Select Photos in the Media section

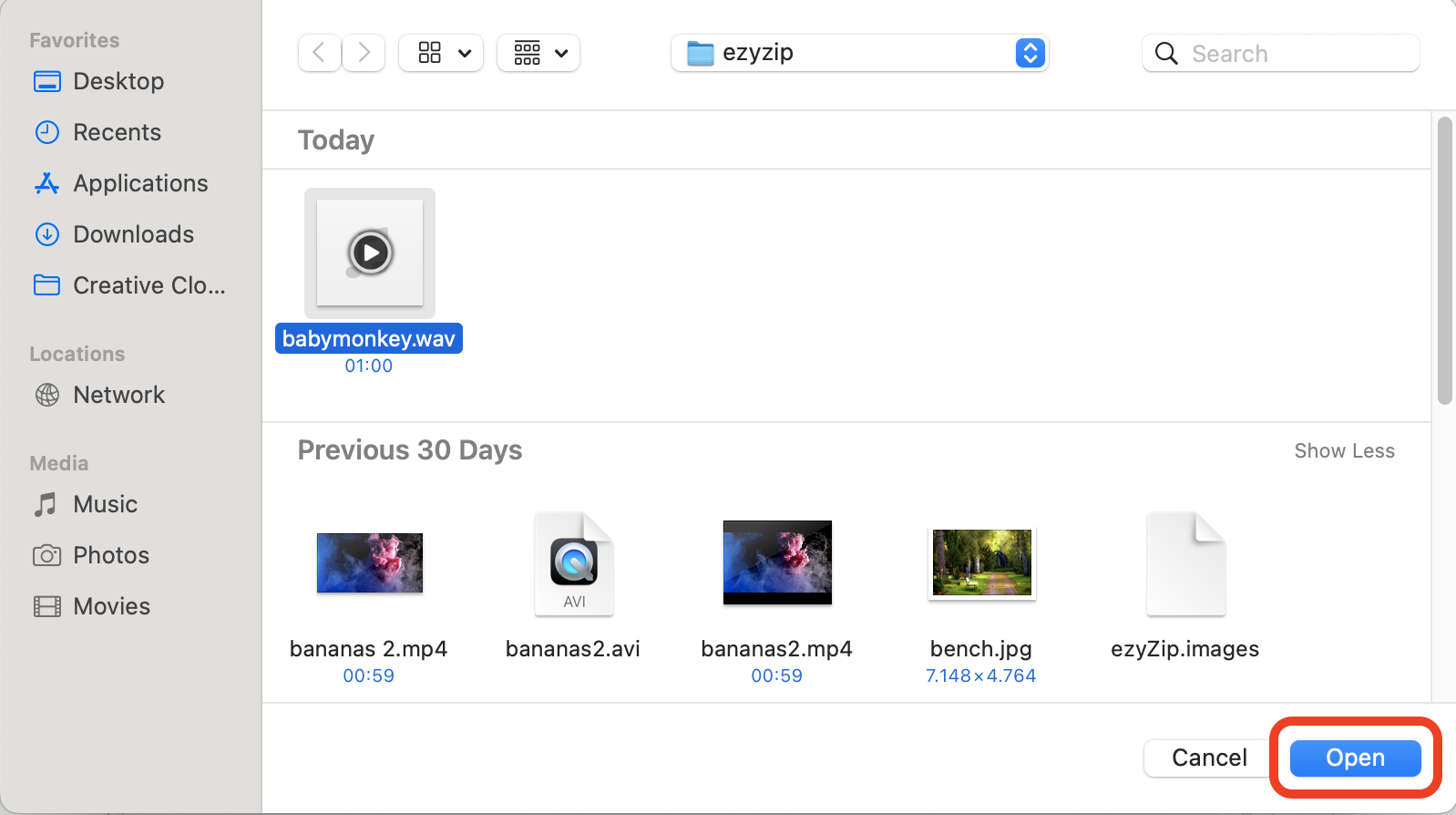tap(110, 555)
